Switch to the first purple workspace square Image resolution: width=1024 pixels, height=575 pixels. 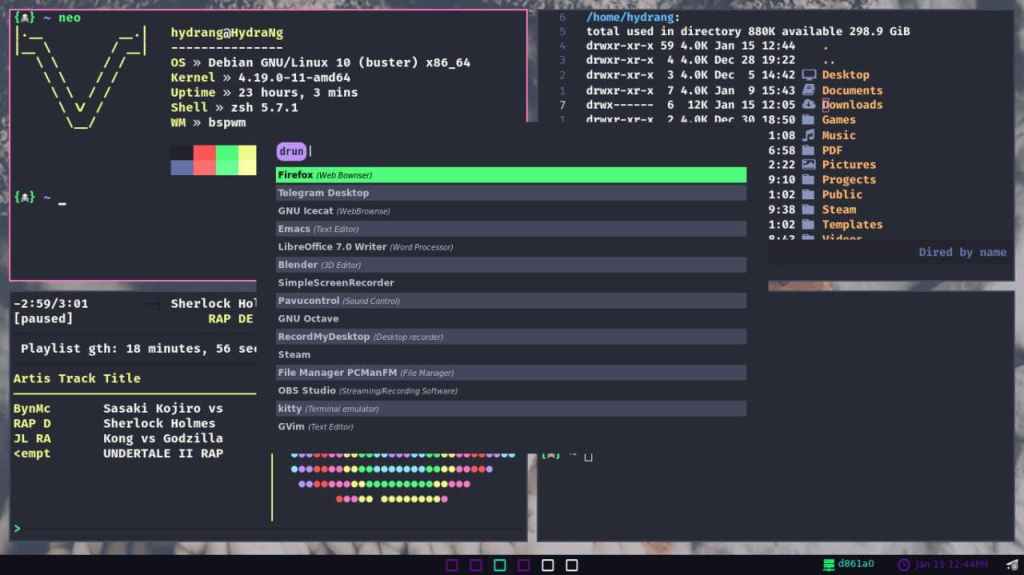click(x=452, y=565)
